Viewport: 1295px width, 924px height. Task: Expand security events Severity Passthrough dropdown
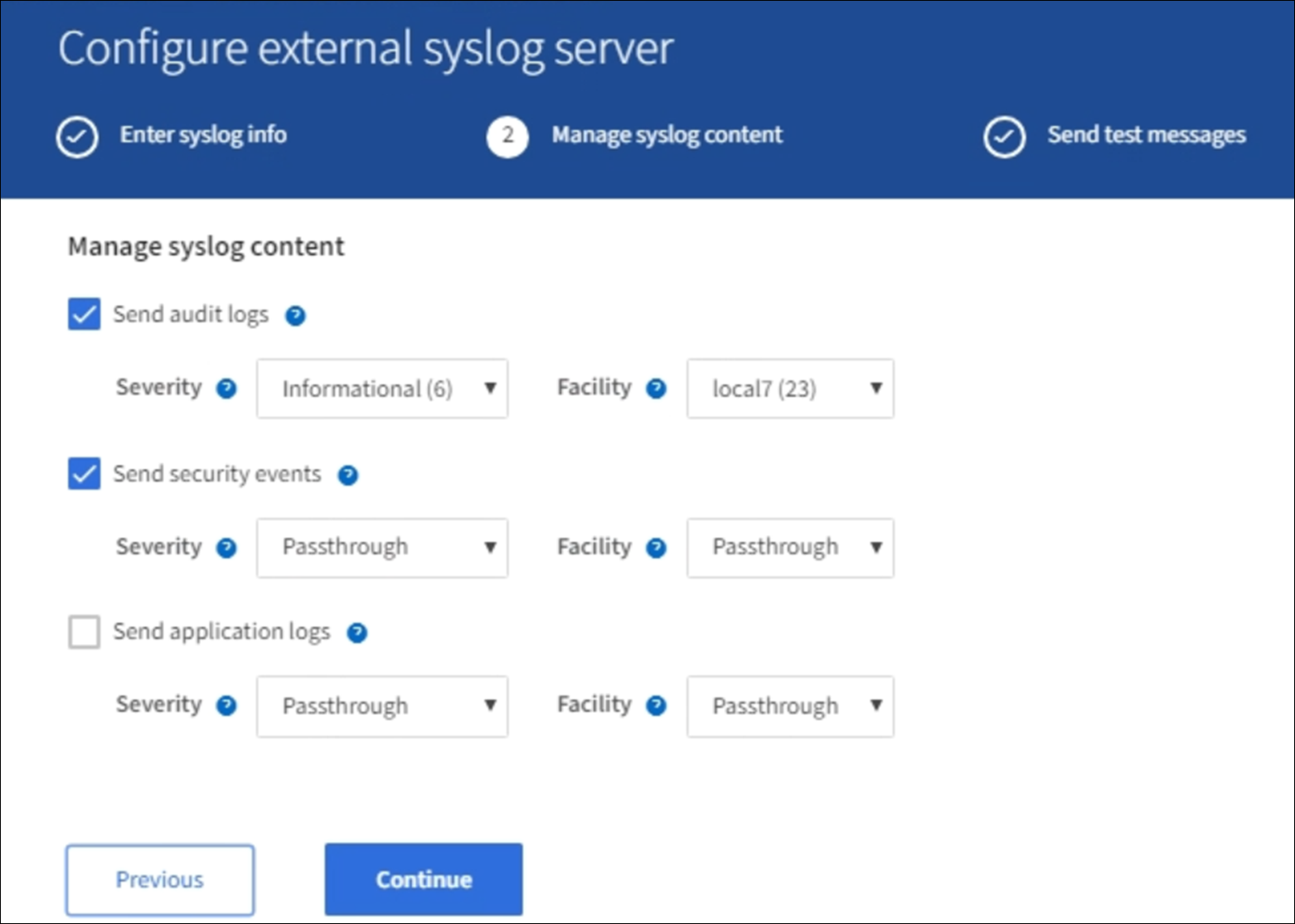click(382, 548)
